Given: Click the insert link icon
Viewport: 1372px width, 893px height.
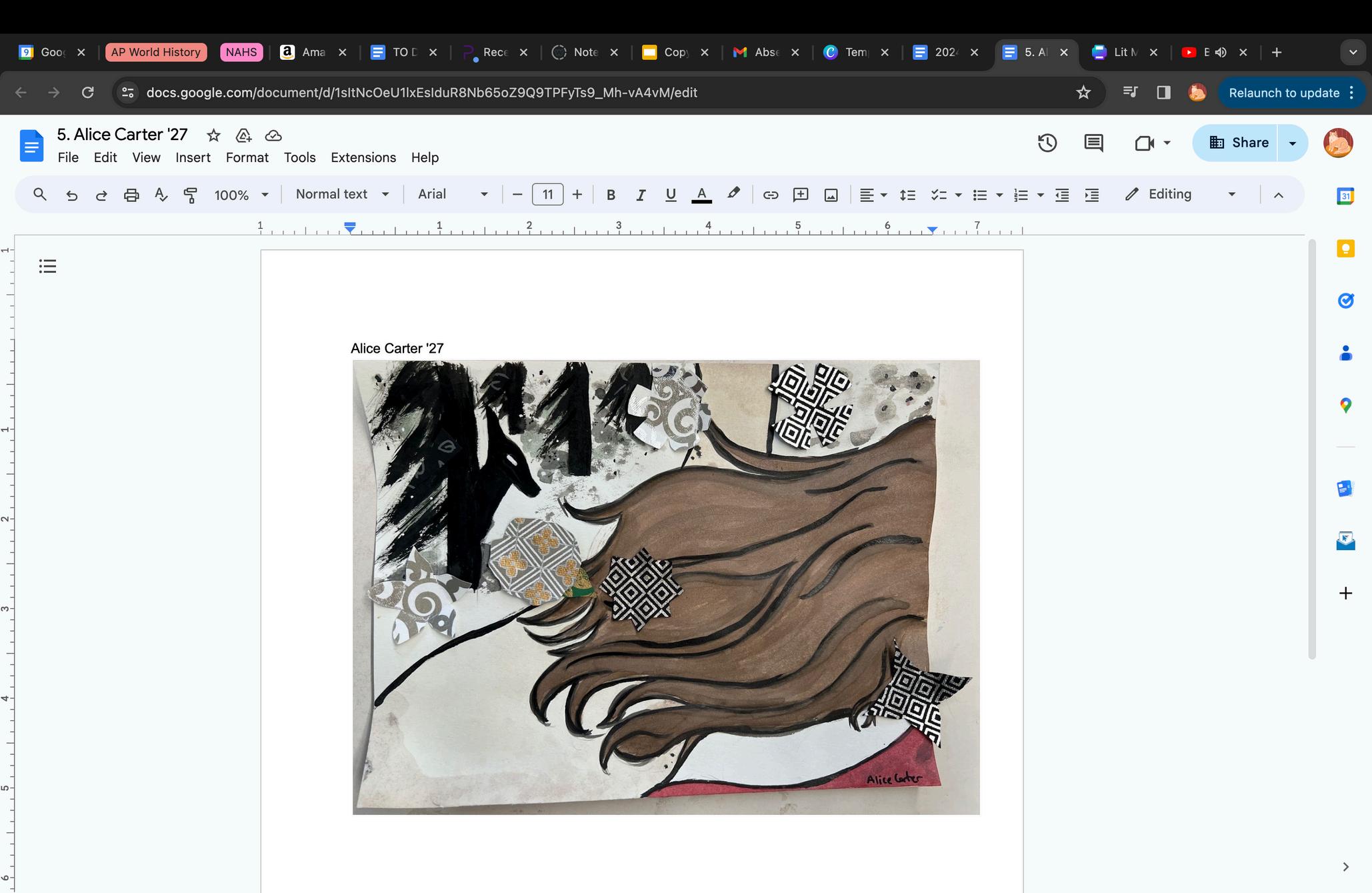Looking at the screenshot, I should click(x=770, y=195).
